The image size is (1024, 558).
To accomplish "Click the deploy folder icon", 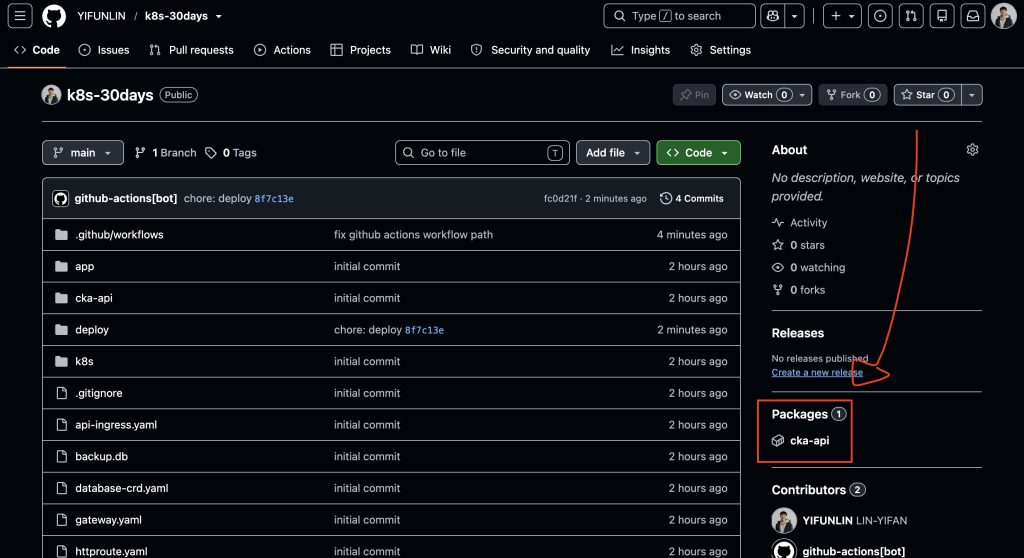I will tap(61, 329).
